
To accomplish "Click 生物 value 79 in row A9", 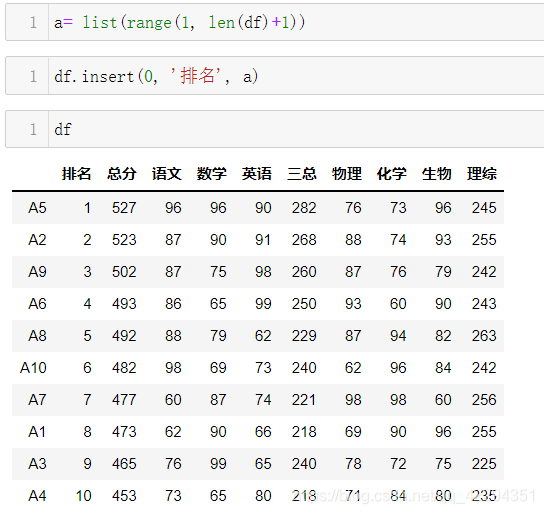I will click(443, 272).
